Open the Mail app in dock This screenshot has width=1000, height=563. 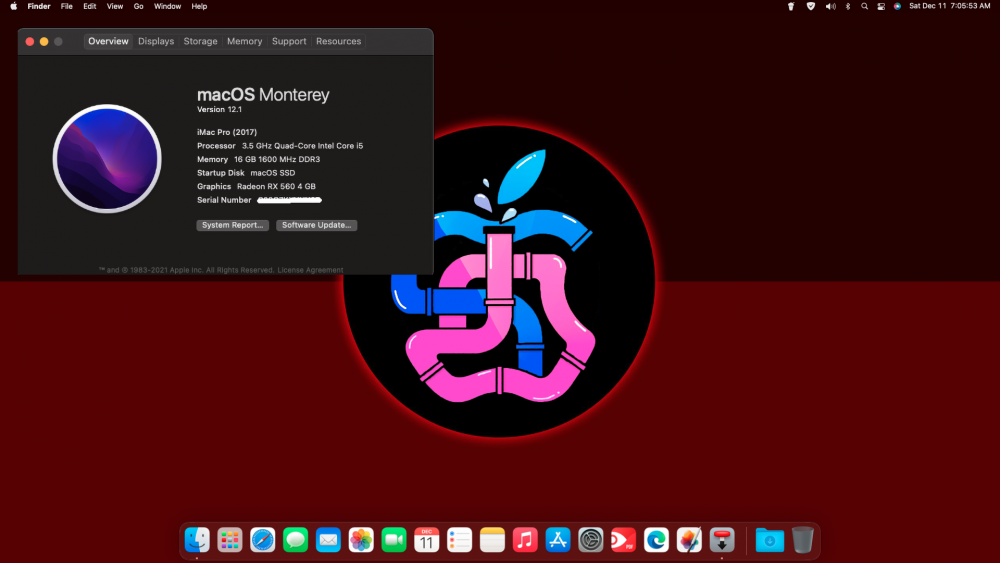click(328, 540)
